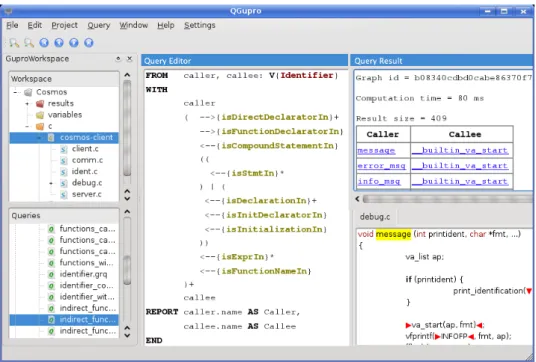Open the Help menu
Image resolution: width=536 pixels, height=362 pixels.
click(x=166, y=25)
